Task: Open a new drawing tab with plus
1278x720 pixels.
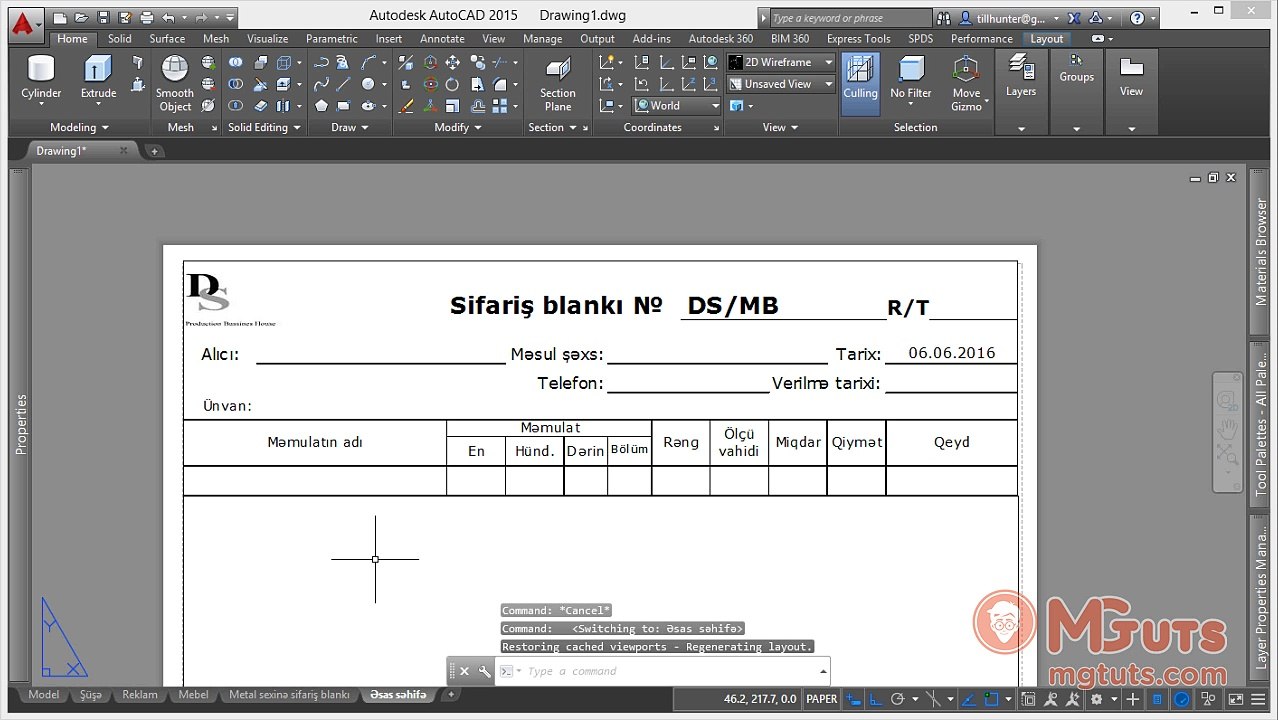Action: tap(154, 151)
